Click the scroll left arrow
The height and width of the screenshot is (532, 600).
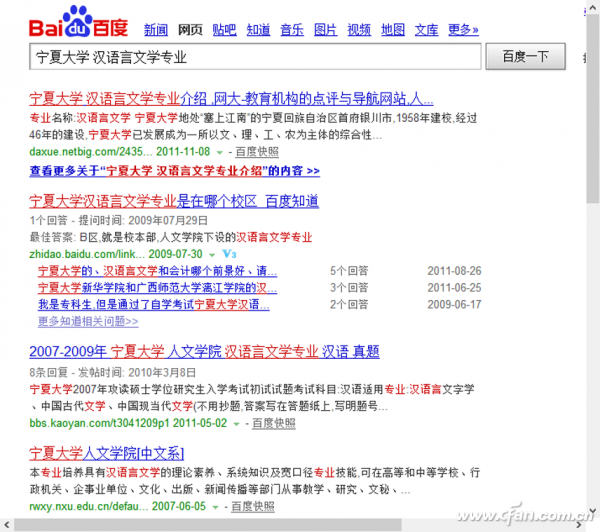coord(7,525)
